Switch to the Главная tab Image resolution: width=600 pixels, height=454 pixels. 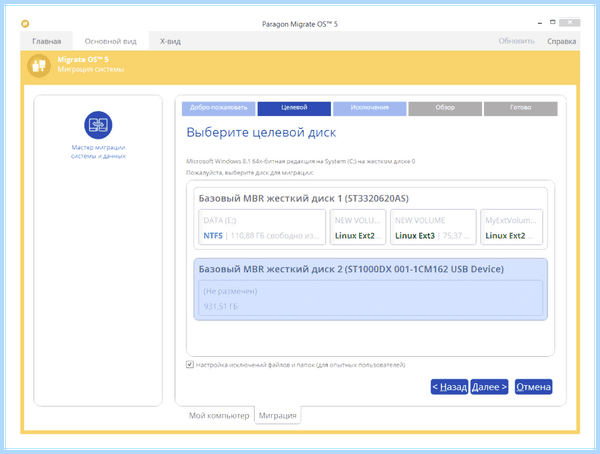[x=46, y=41]
